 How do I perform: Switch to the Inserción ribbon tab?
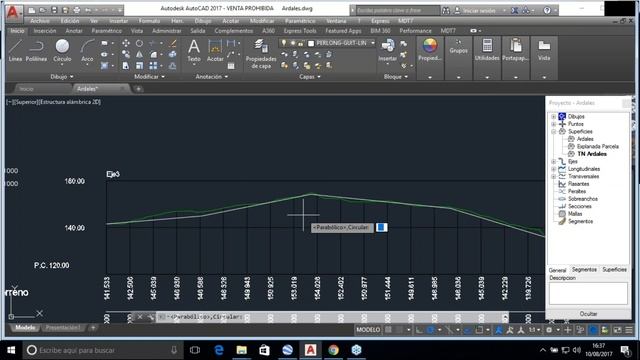point(45,31)
